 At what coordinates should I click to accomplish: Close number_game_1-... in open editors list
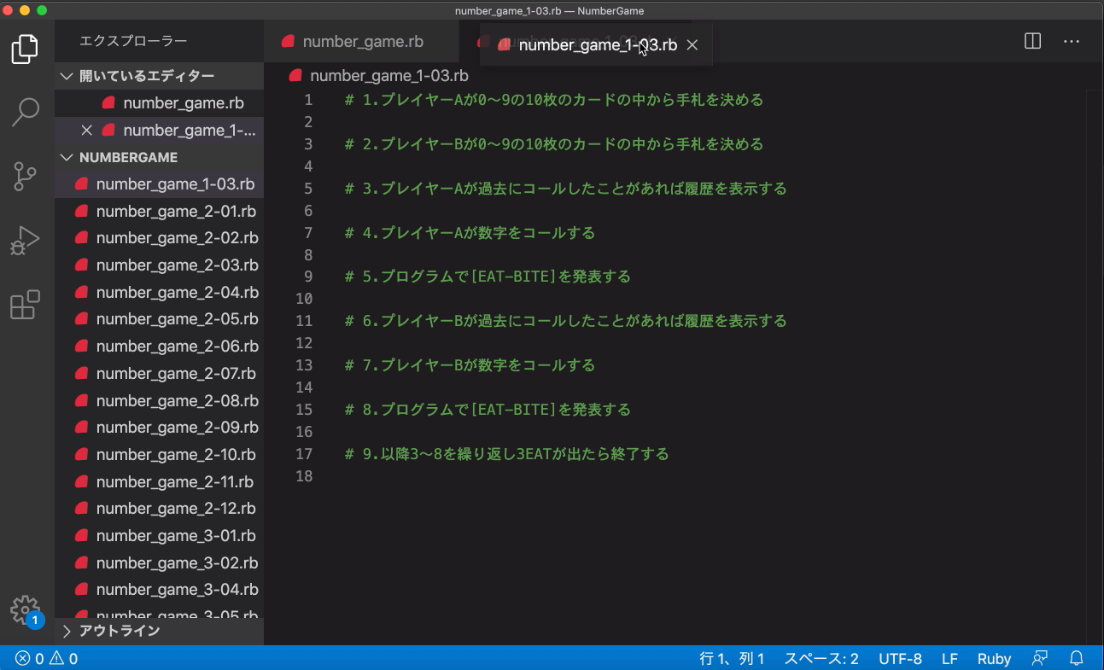(x=87, y=130)
